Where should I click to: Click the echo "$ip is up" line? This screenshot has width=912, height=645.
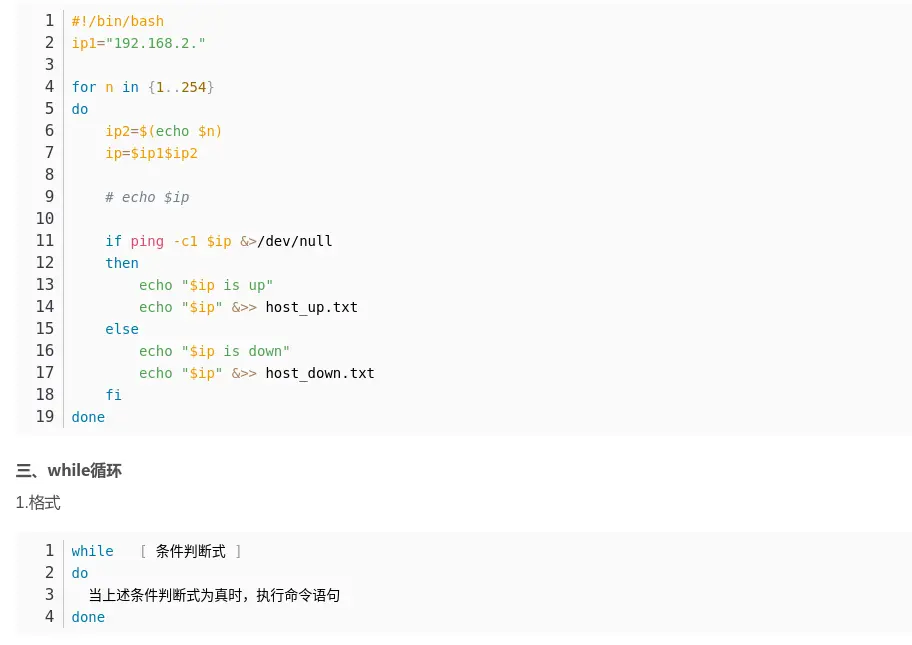[205, 285]
